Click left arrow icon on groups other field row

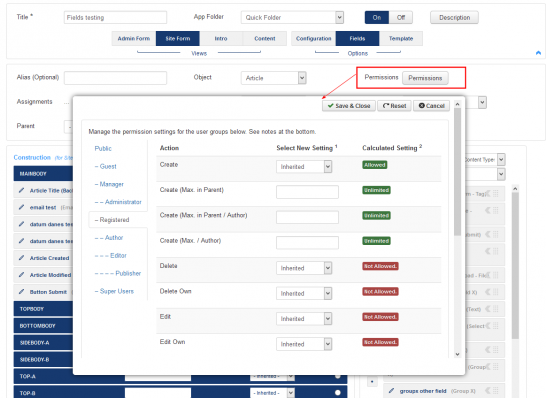tap(488, 391)
